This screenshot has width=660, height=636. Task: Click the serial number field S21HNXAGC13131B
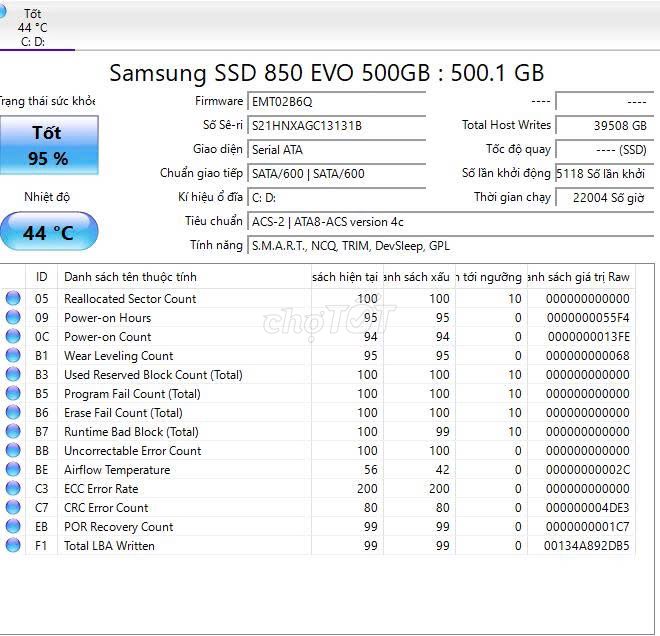pyautogui.click(x=337, y=126)
